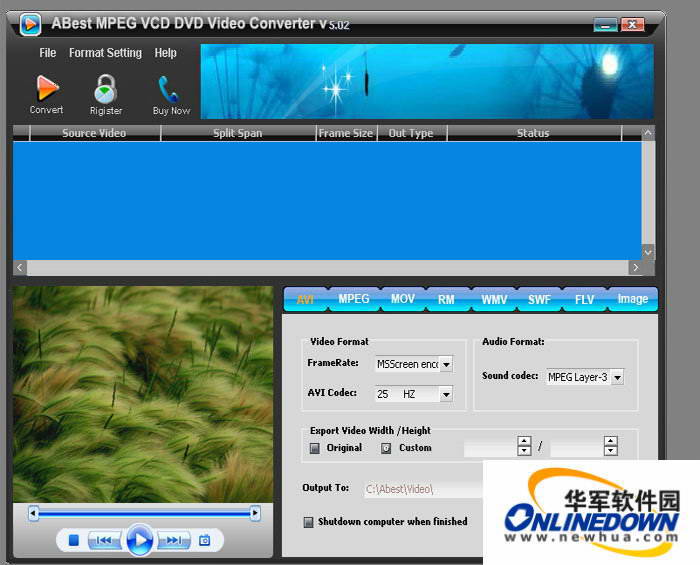Click the Buy Now phone icon
Image resolution: width=700 pixels, height=565 pixels.
click(168, 89)
